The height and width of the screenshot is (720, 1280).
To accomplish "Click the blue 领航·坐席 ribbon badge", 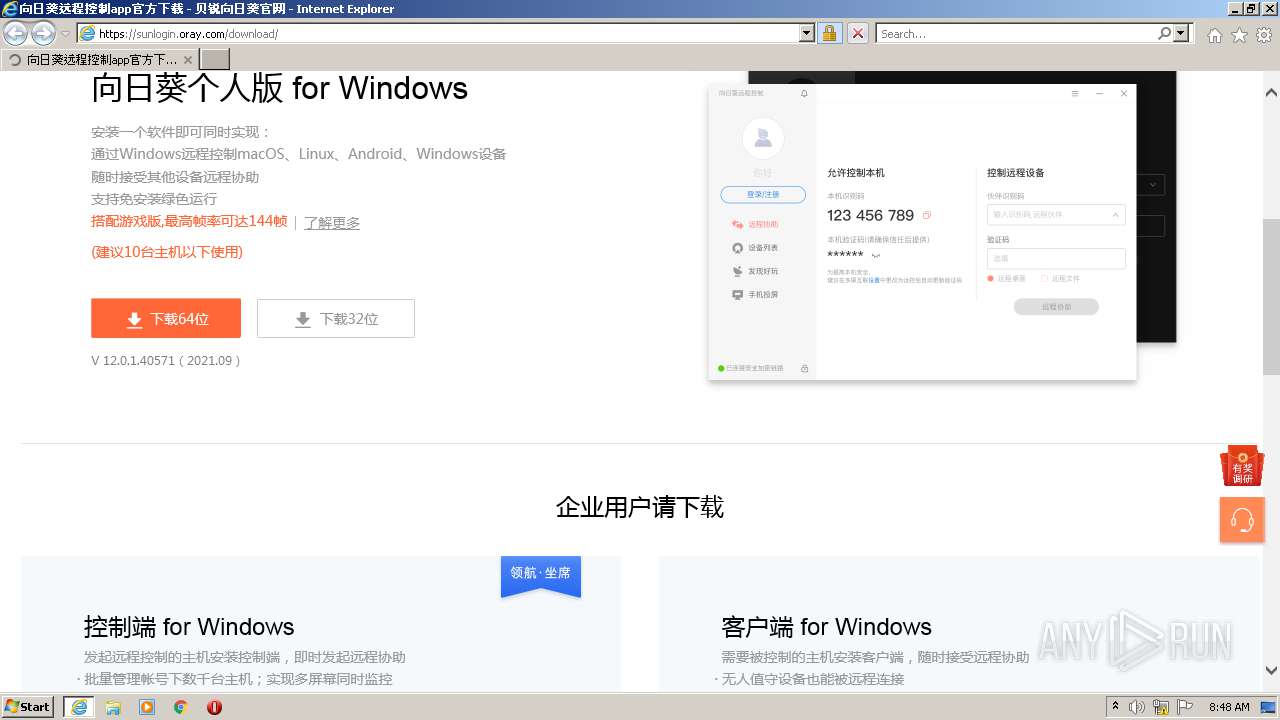I will pyautogui.click(x=541, y=575).
